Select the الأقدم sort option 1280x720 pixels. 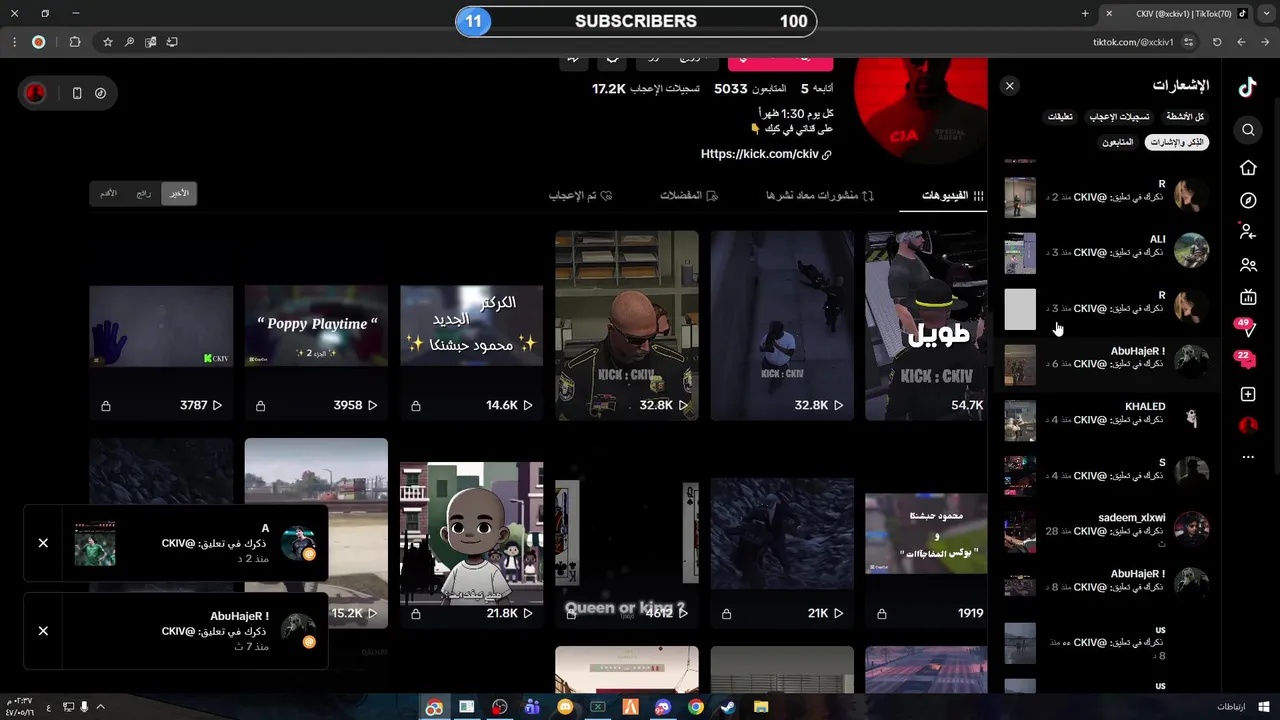pyautogui.click(x=109, y=194)
